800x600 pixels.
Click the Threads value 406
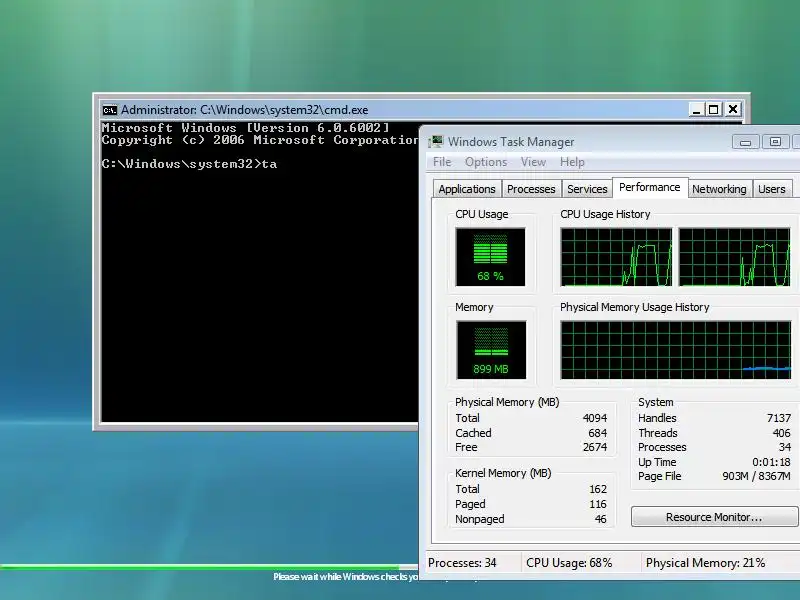[x=782, y=433]
